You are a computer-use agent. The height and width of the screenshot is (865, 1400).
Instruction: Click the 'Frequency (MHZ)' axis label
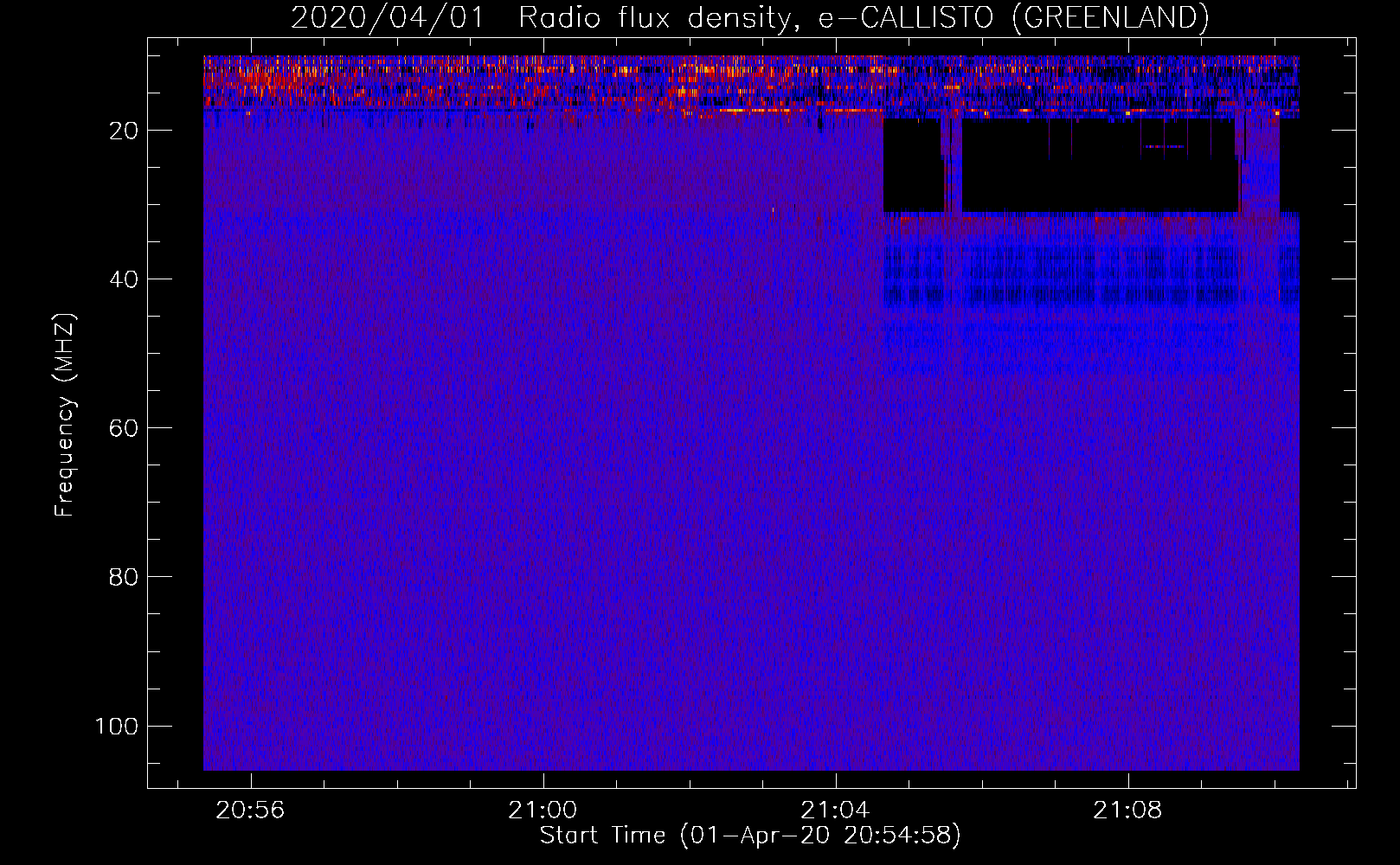pos(65,414)
